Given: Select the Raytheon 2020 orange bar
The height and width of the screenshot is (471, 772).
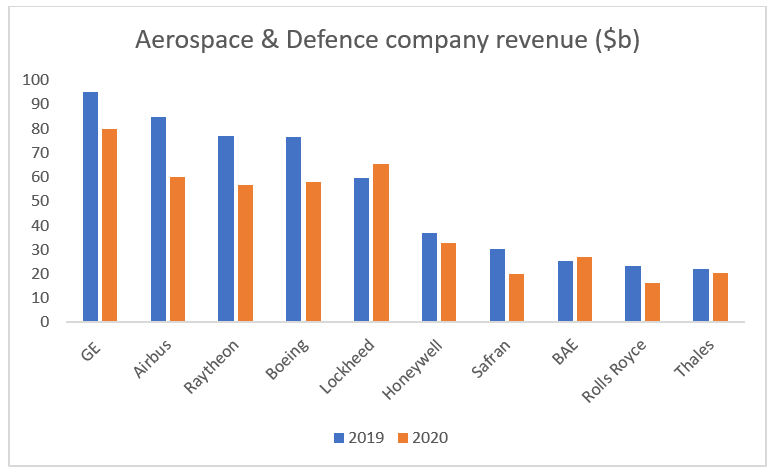Looking at the screenshot, I should [245, 253].
